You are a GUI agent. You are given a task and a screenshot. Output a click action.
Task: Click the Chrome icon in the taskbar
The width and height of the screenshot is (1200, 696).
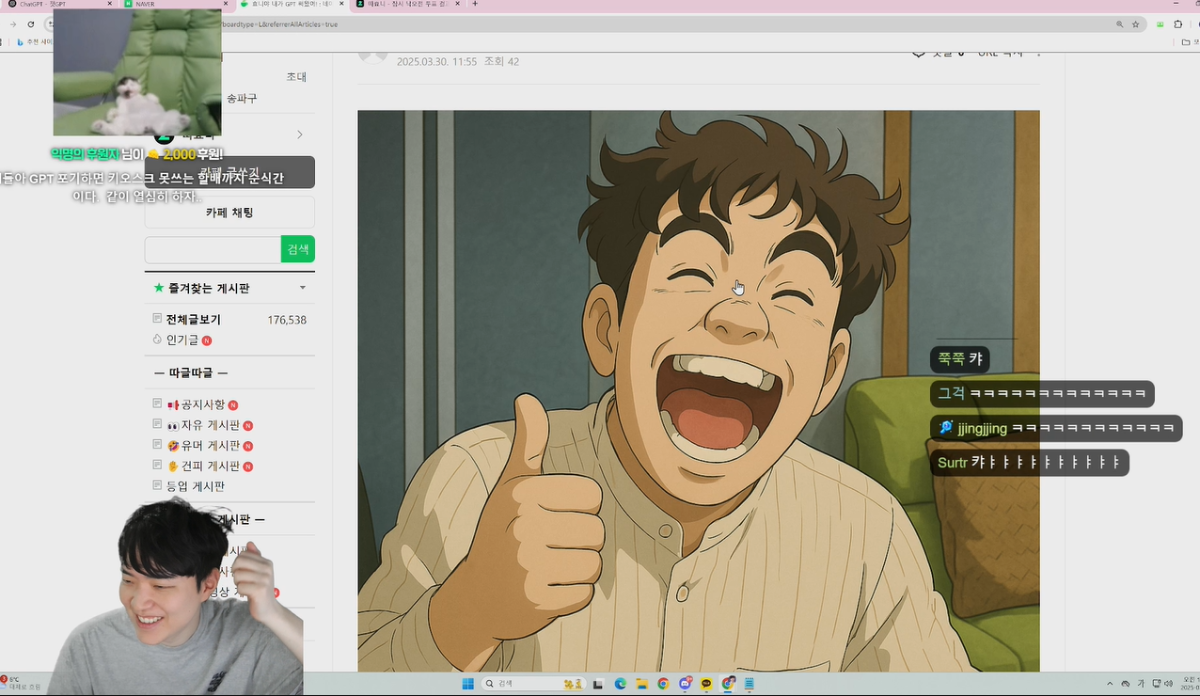click(663, 684)
